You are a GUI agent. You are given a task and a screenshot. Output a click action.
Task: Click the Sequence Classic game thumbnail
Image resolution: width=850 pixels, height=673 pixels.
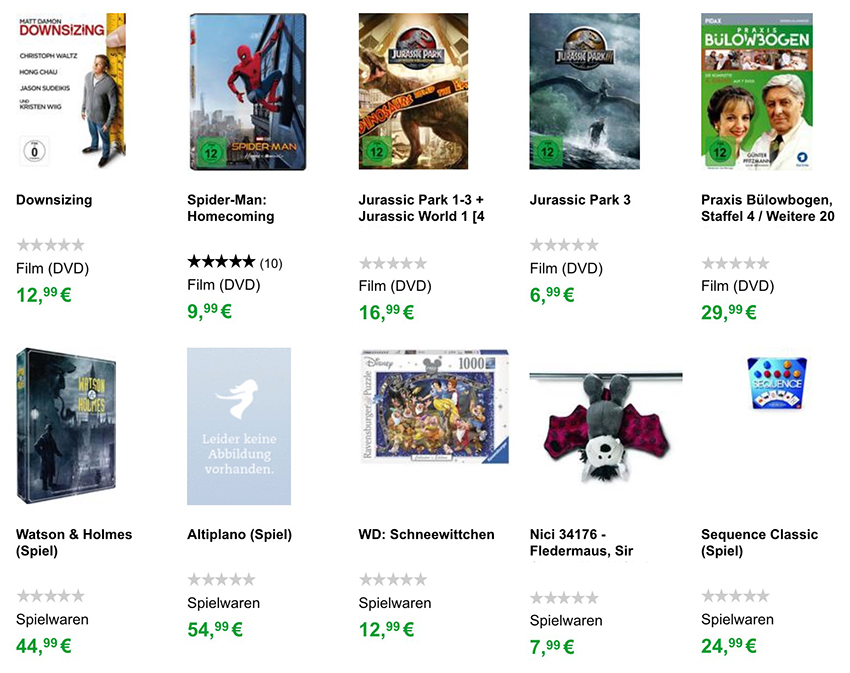(x=776, y=381)
